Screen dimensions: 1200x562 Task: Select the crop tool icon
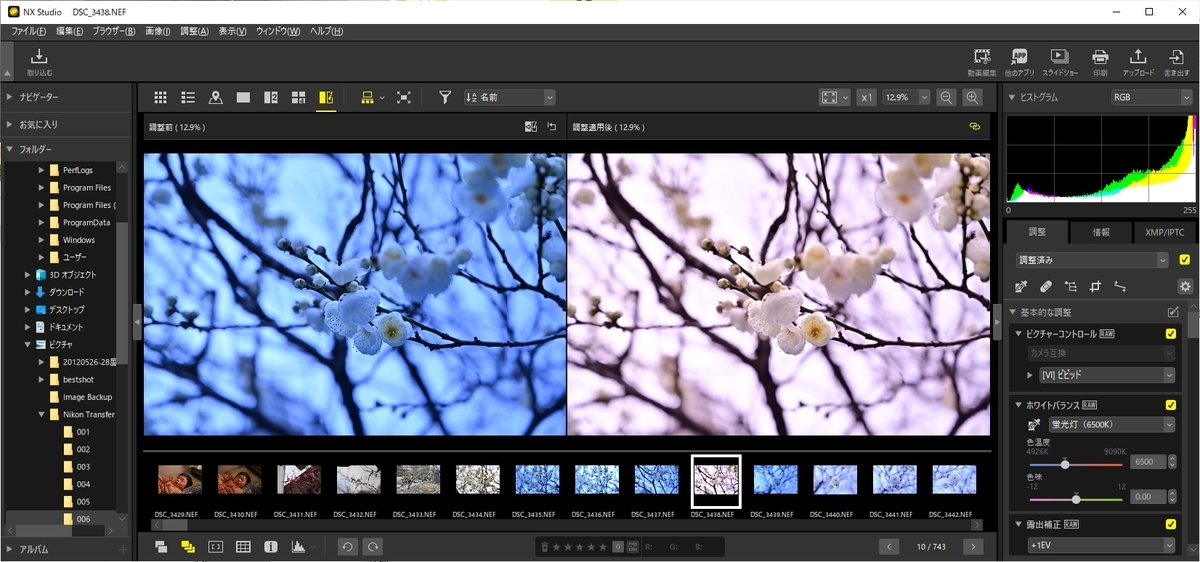click(1095, 287)
